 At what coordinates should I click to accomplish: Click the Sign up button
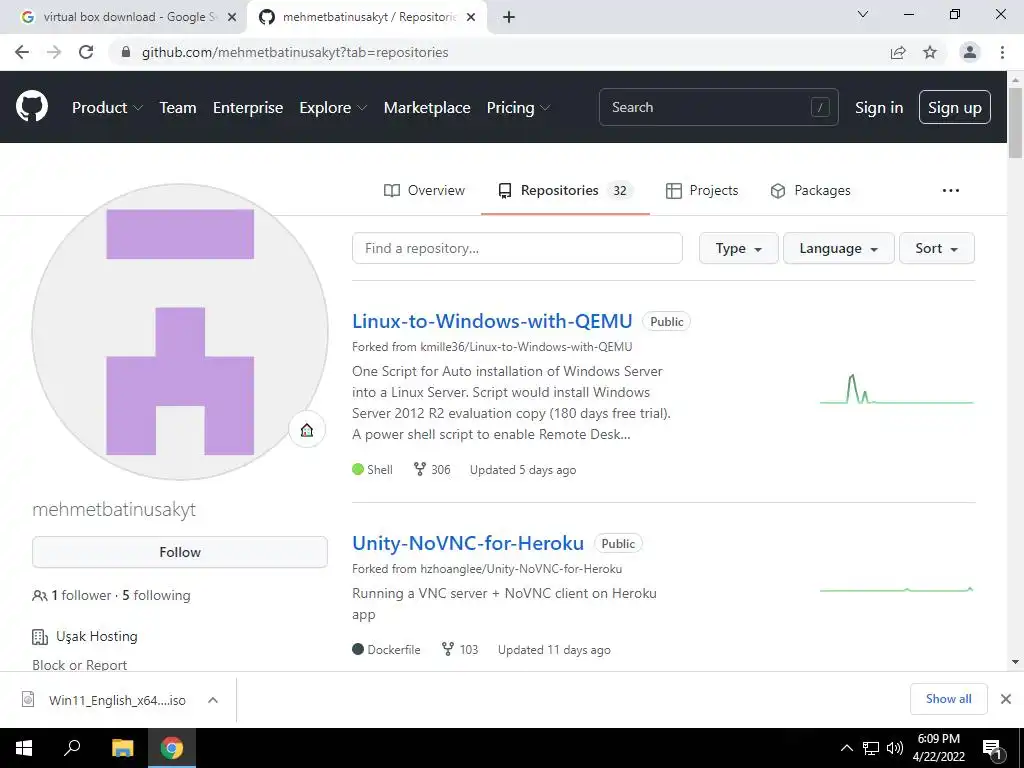[955, 107]
